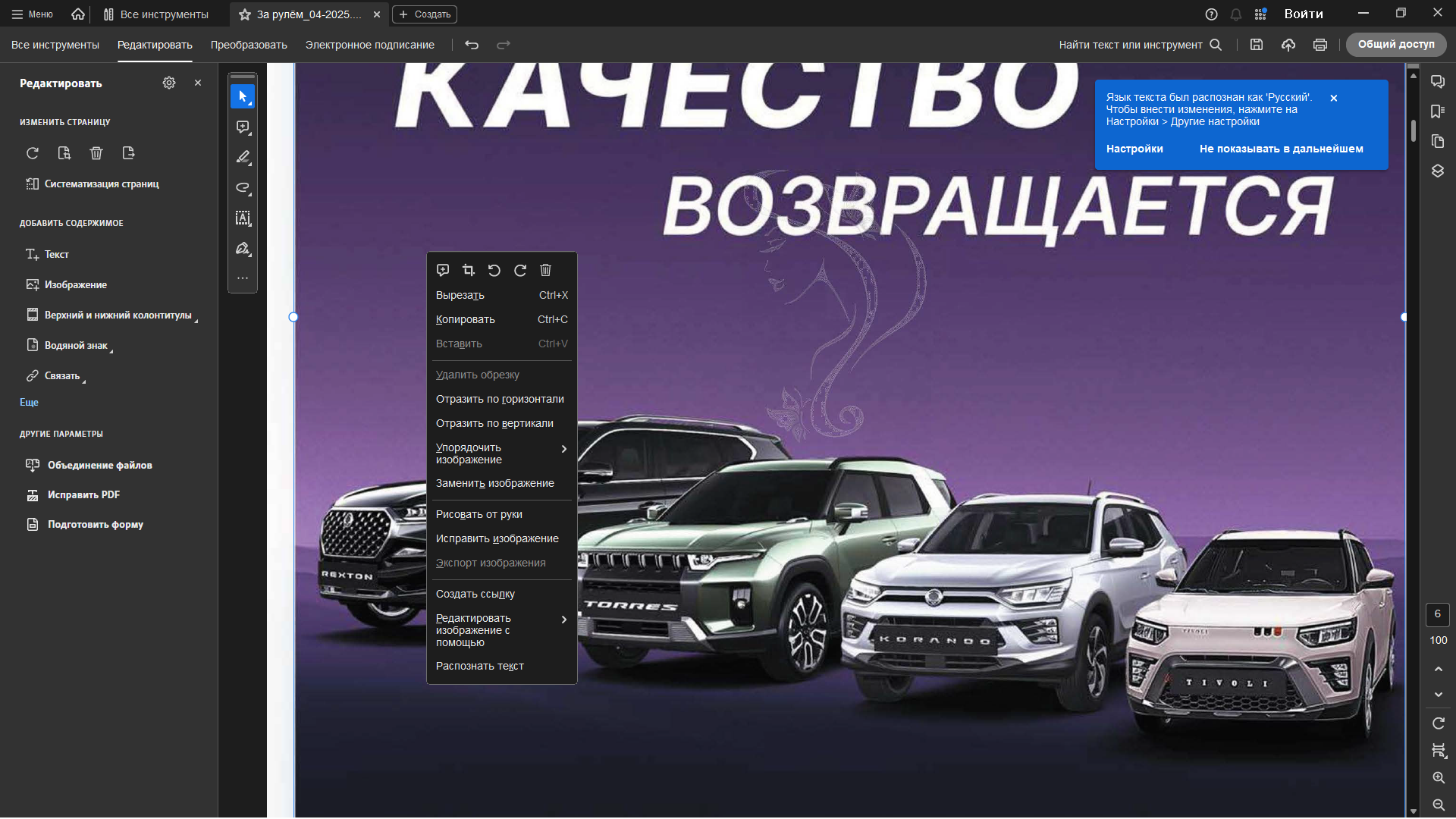Open the Home icon in top bar
The height and width of the screenshot is (819, 1456).
tap(78, 14)
